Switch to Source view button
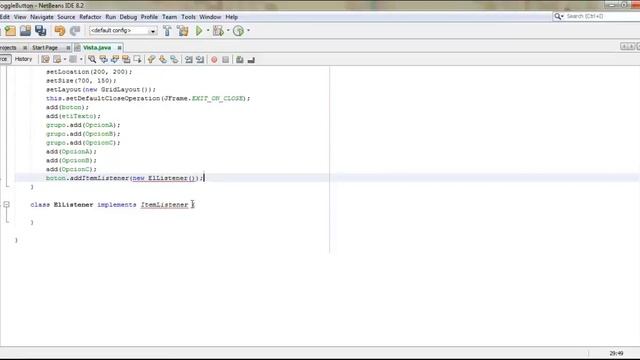 4,59
